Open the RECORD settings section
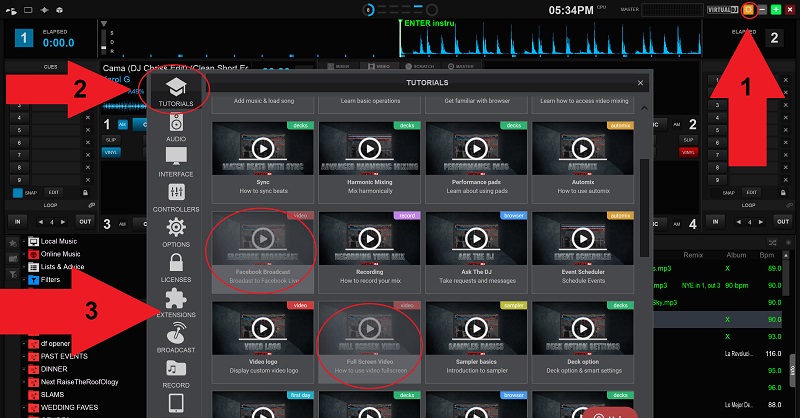Viewport: 800px width, 418px height. pos(176,374)
